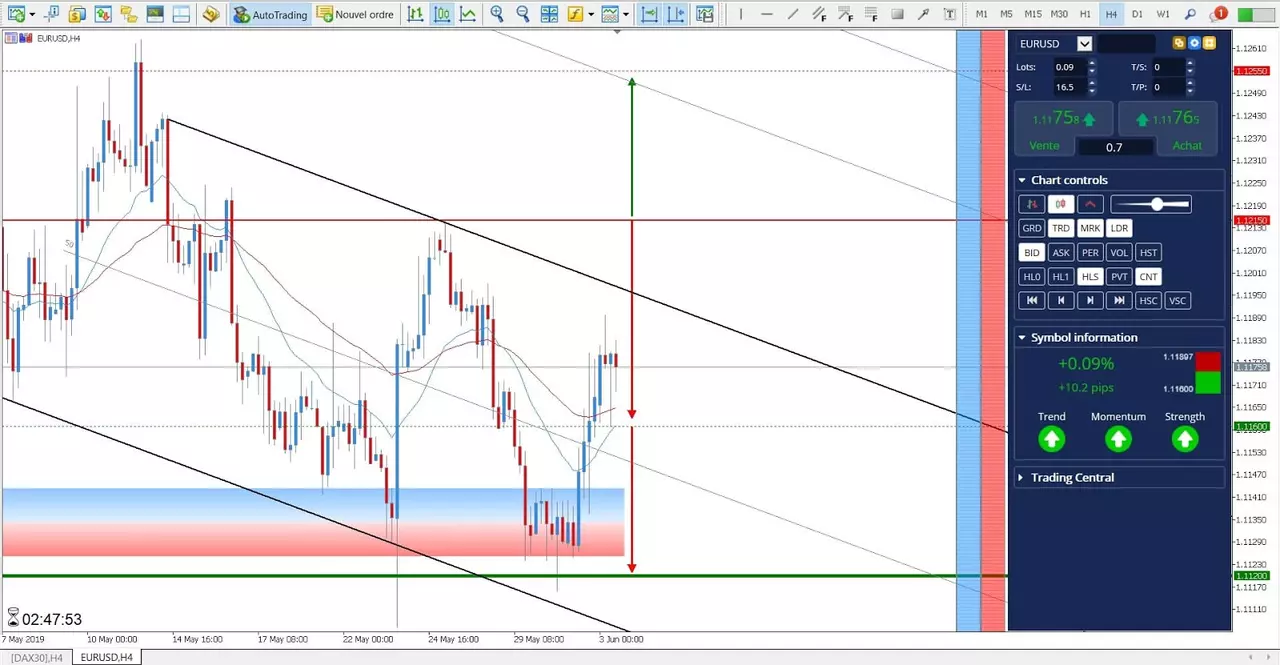Increase the Lots value stepper
1280x665 pixels.
pyautogui.click(x=1092, y=63)
